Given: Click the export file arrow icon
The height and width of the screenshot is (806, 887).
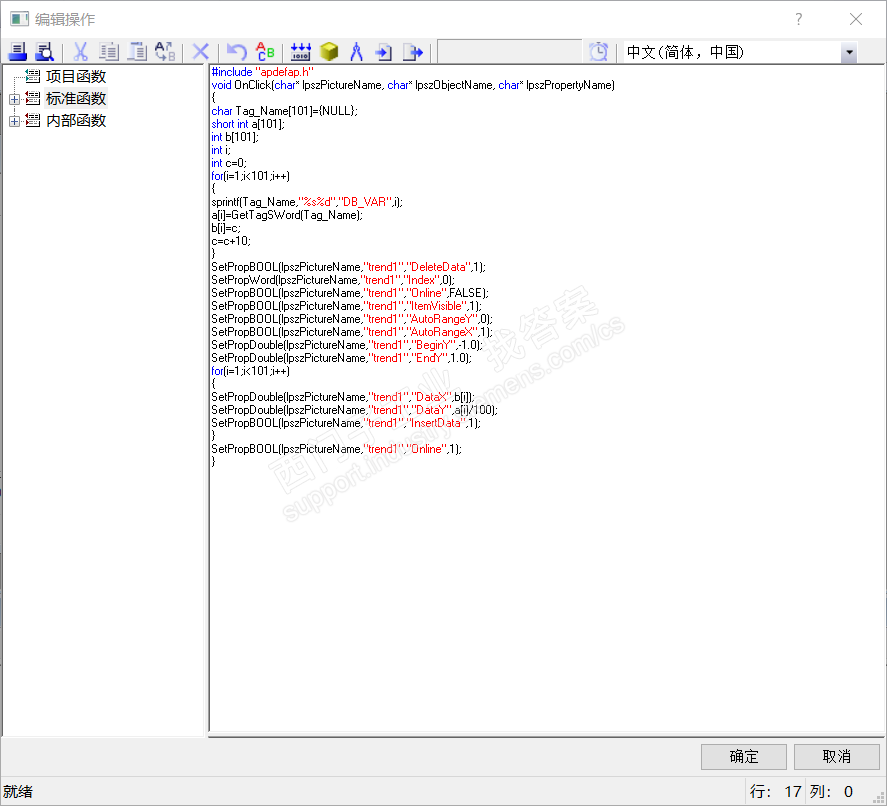Looking at the screenshot, I should (x=413, y=52).
